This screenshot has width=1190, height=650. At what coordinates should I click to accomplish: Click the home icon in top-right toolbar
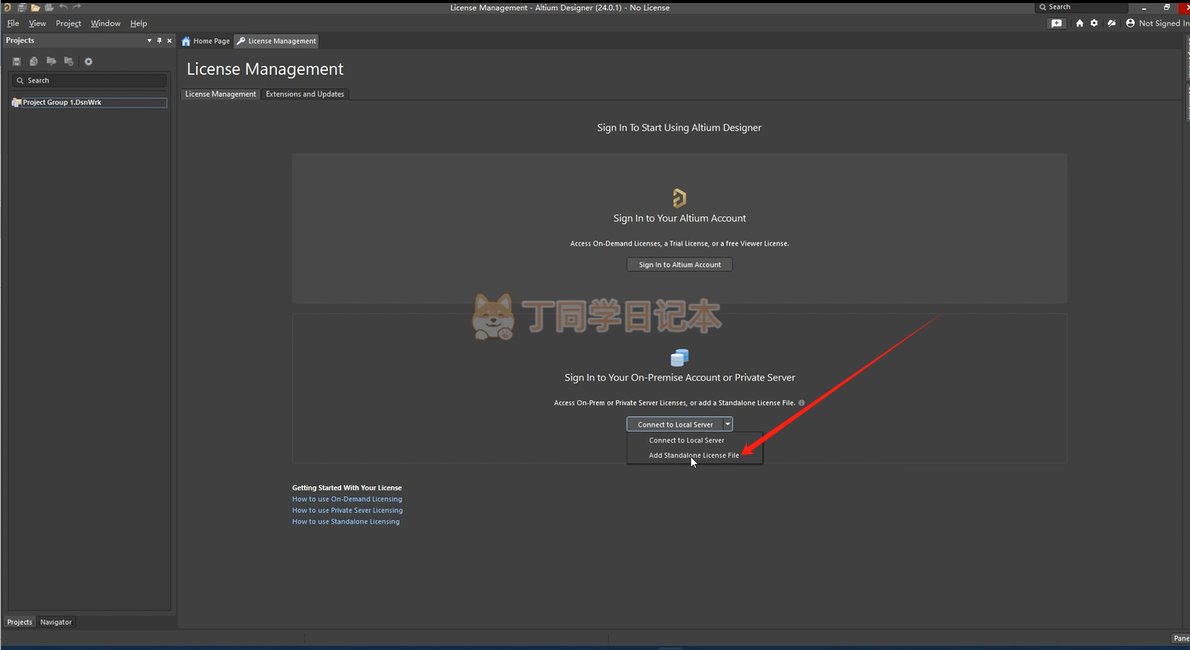tap(1079, 23)
